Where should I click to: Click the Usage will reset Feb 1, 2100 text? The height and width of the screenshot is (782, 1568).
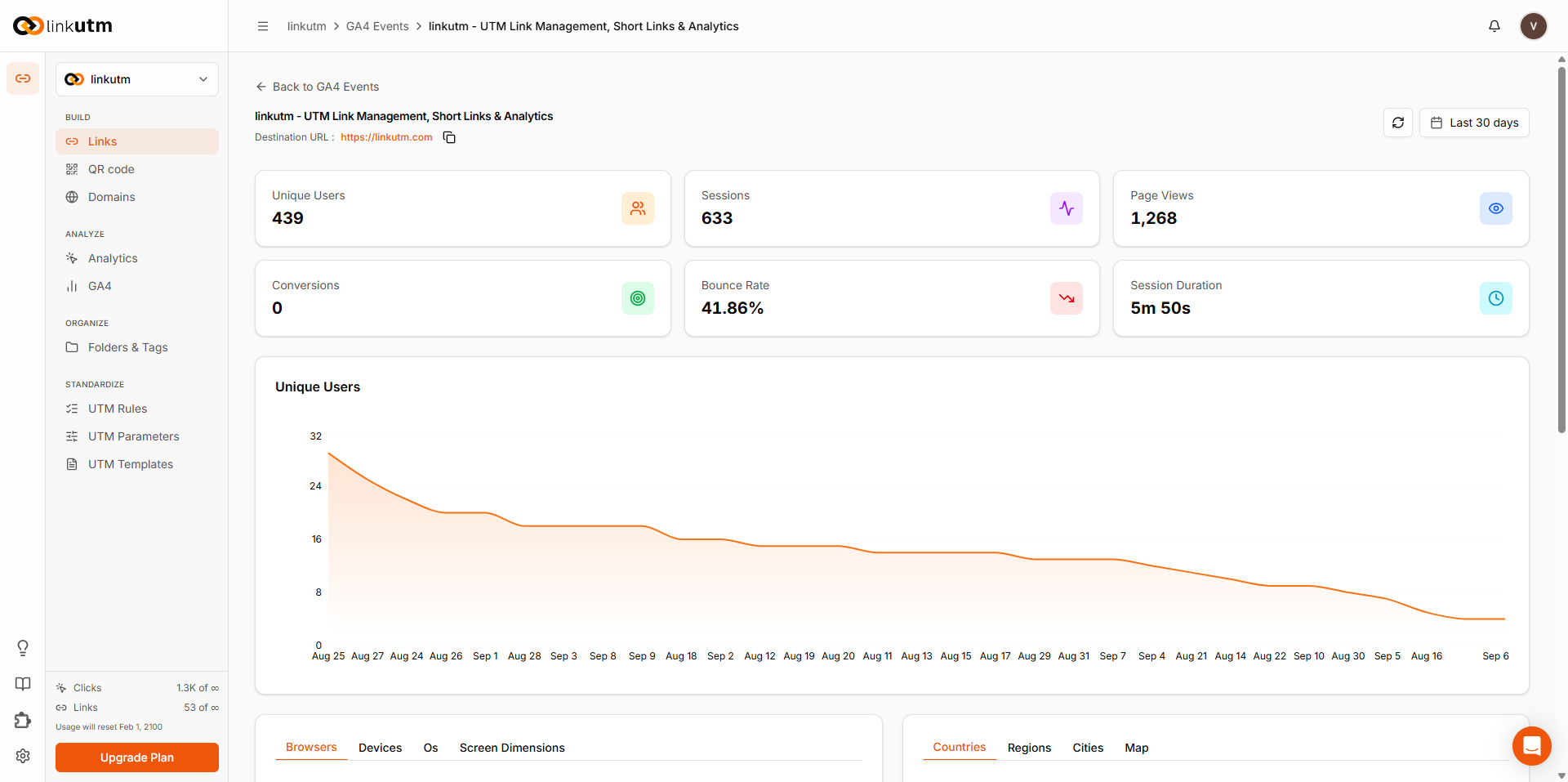[x=109, y=726]
